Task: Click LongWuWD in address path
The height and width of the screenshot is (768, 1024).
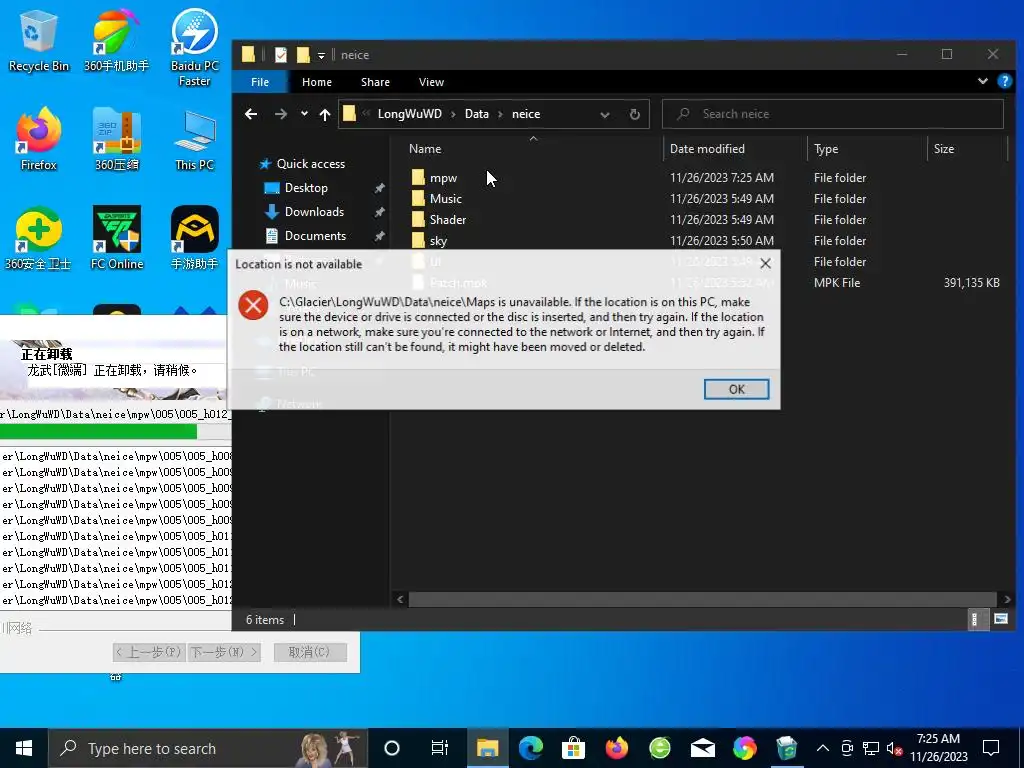Action: click(x=409, y=114)
